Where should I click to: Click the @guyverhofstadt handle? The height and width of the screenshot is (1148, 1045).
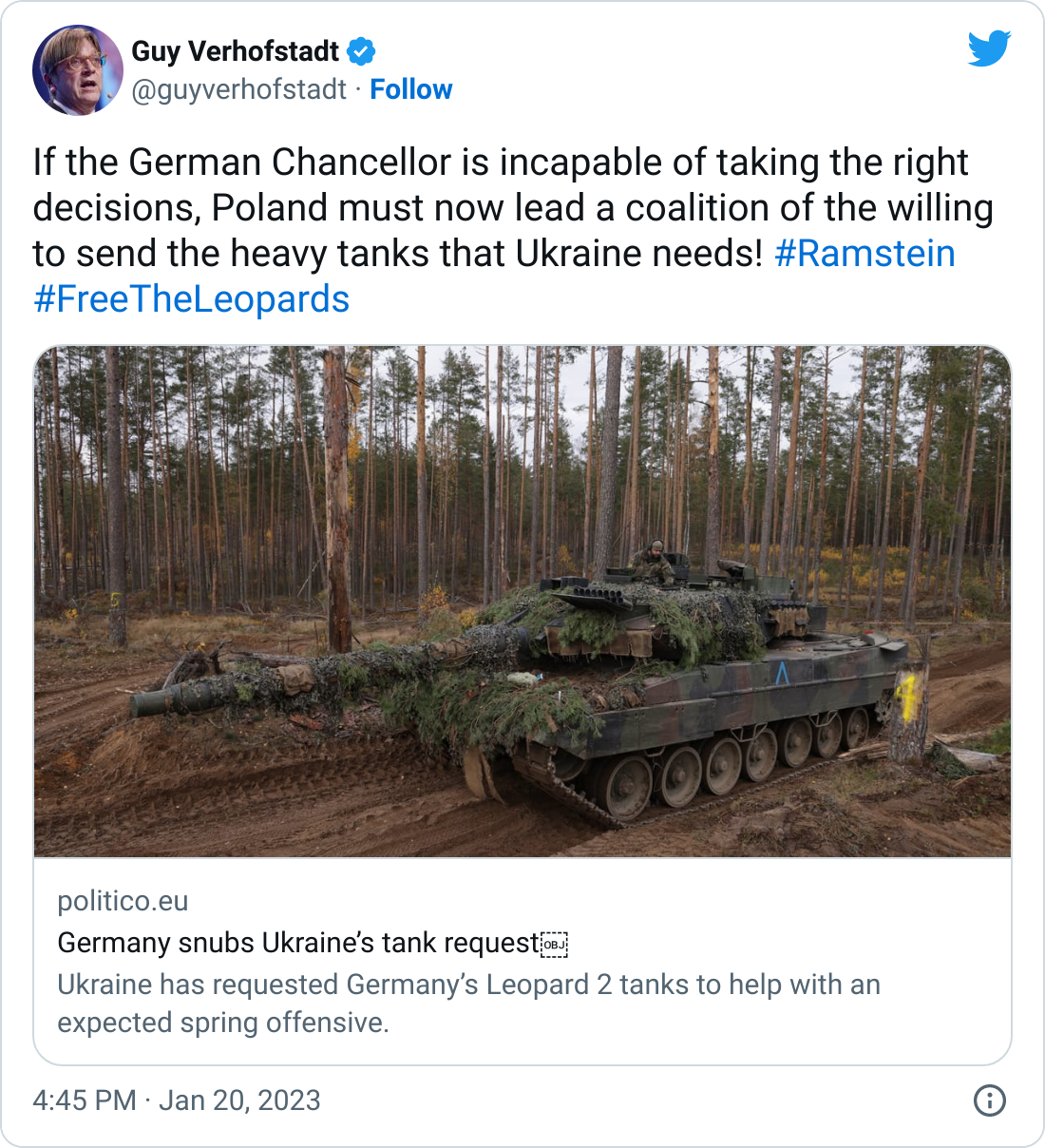238,89
